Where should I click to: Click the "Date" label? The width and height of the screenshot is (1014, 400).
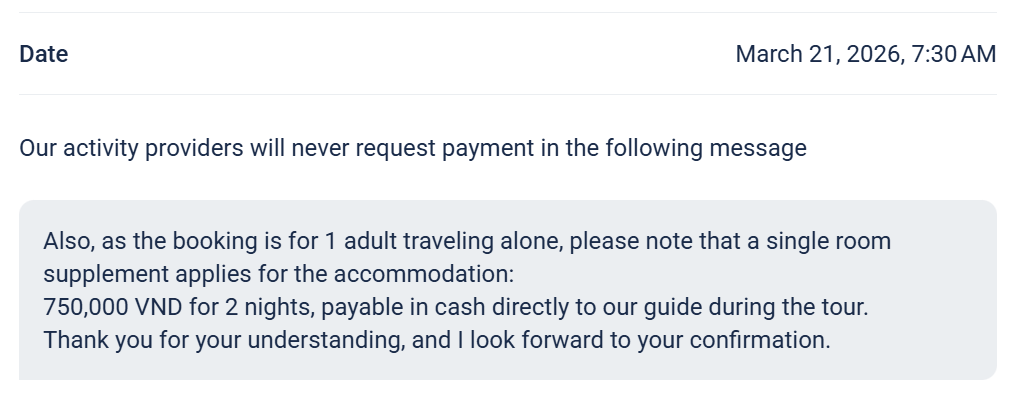pyautogui.click(x=44, y=54)
